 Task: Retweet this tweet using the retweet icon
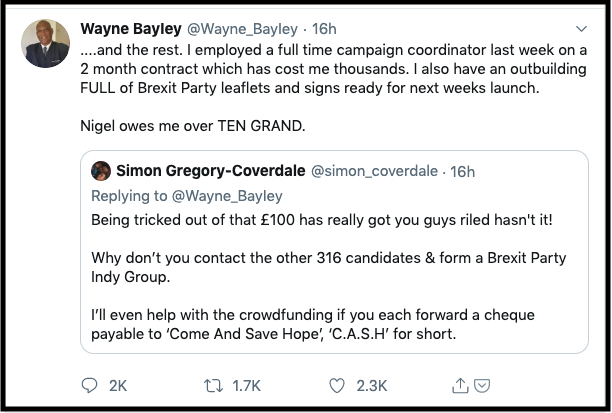point(213,384)
